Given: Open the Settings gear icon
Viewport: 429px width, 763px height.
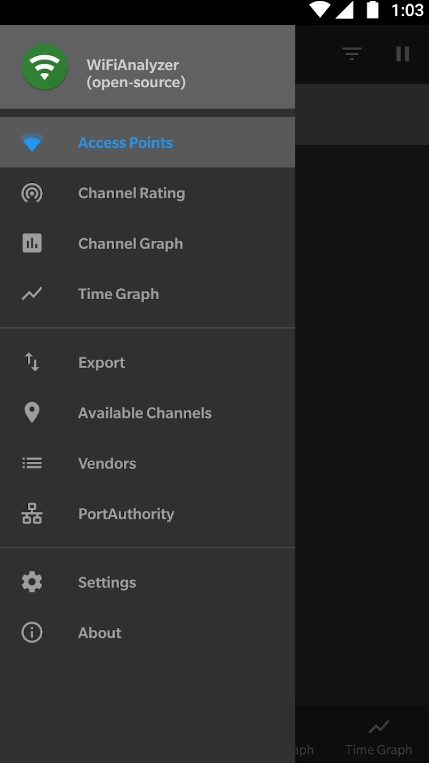Looking at the screenshot, I should [x=32, y=582].
